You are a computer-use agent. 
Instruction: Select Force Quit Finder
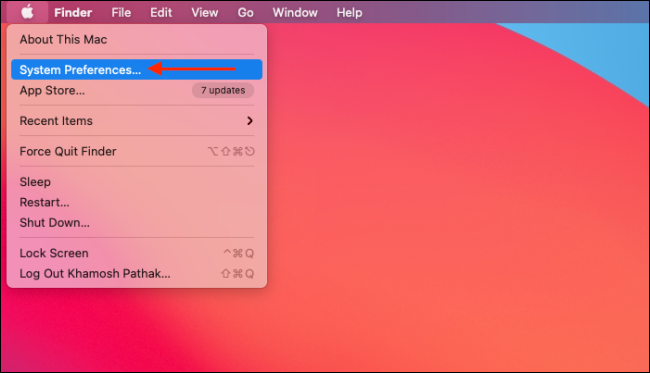(137, 151)
